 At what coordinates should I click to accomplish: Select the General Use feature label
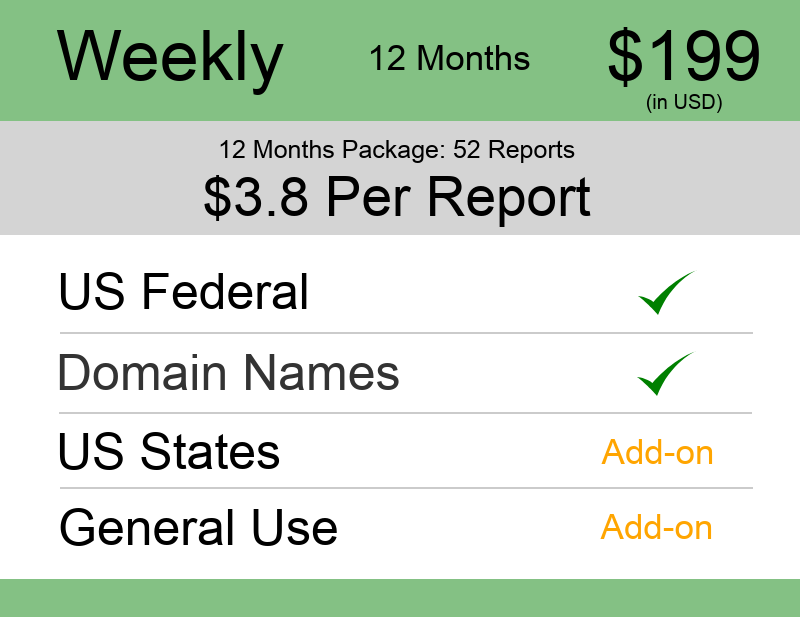[198, 527]
